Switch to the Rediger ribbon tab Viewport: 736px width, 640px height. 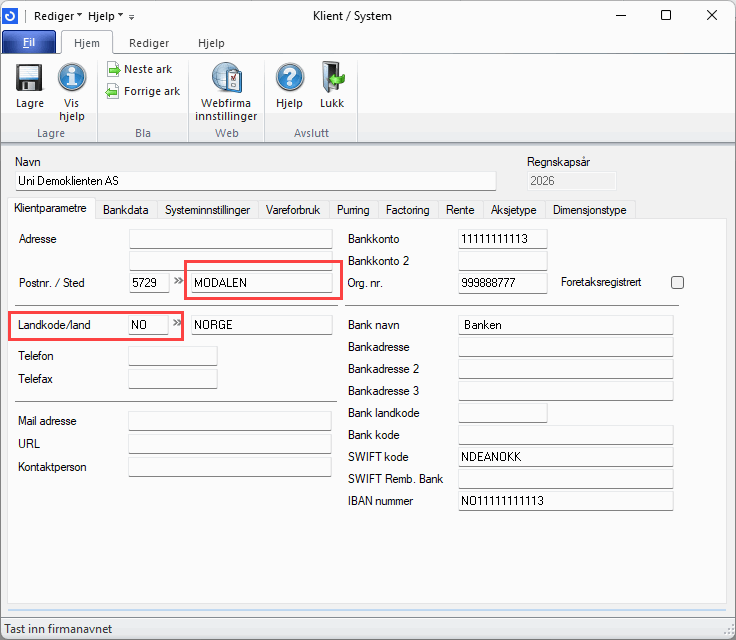coord(149,43)
